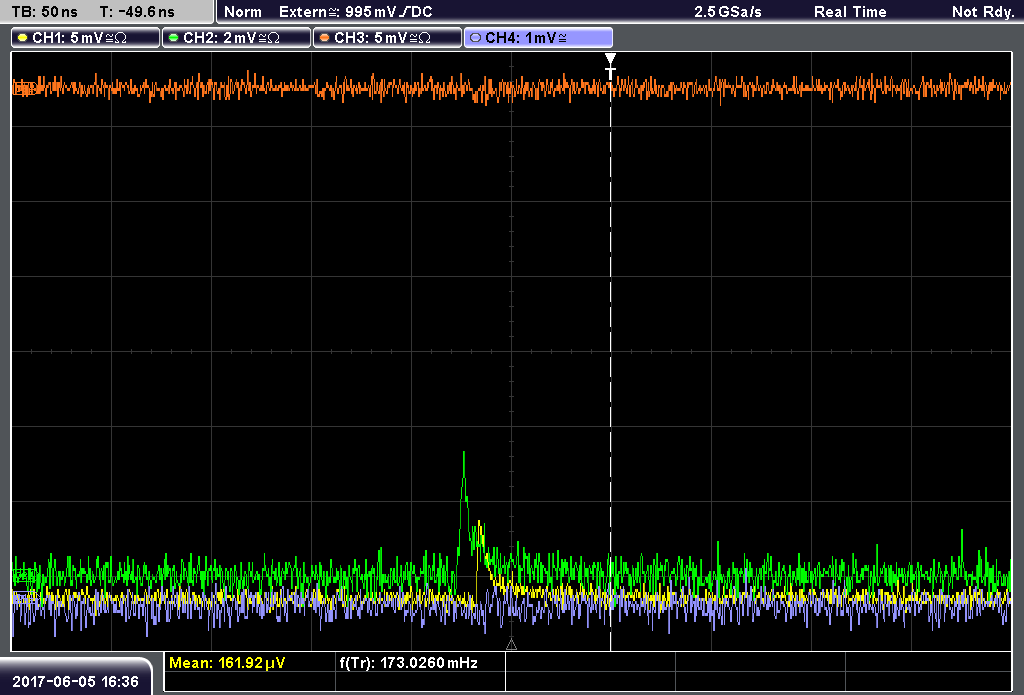Click the CH4 indicator circle

pos(475,38)
